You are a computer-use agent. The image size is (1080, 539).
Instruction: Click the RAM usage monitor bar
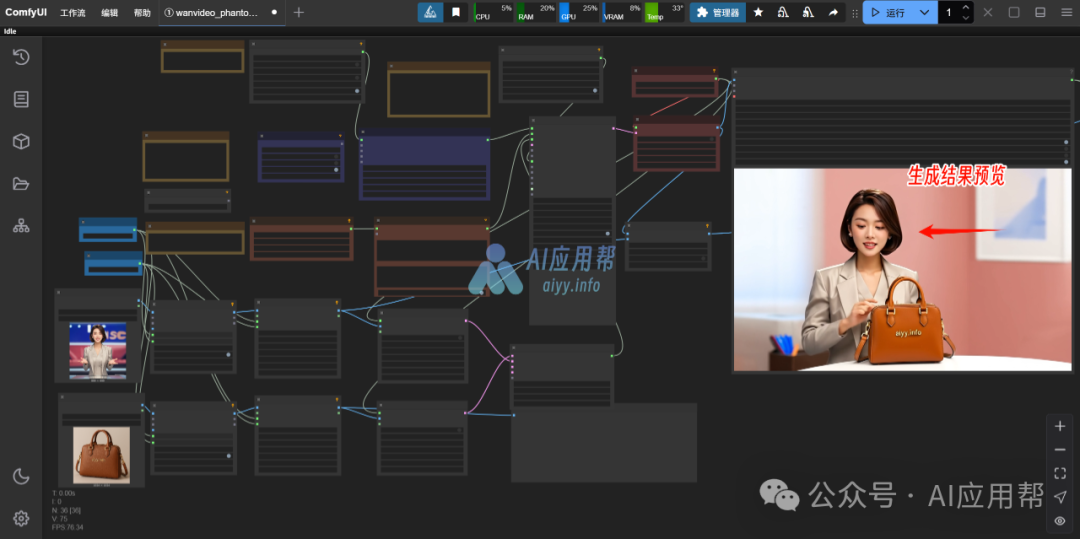[536, 12]
